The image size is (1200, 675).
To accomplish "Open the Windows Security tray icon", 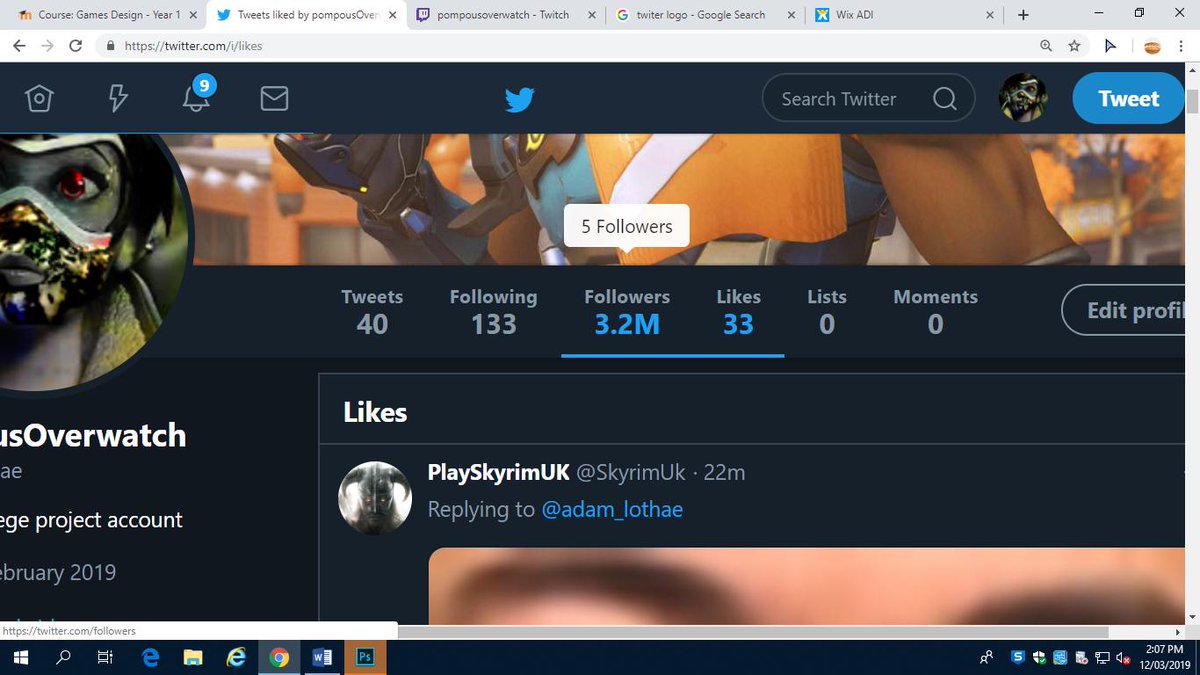I will pyautogui.click(x=1039, y=657).
